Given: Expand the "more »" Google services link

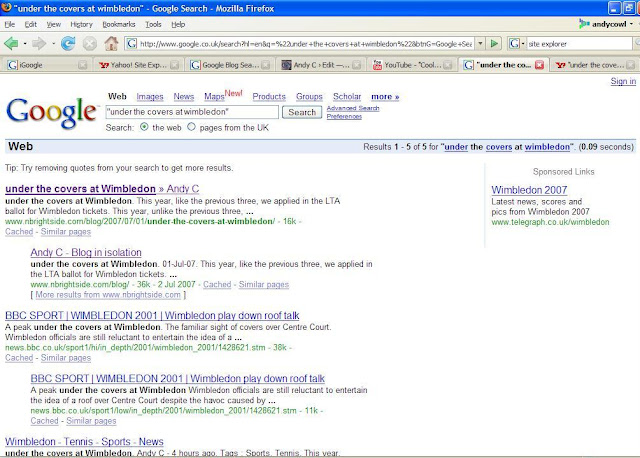Looking at the screenshot, I should point(385,97).
